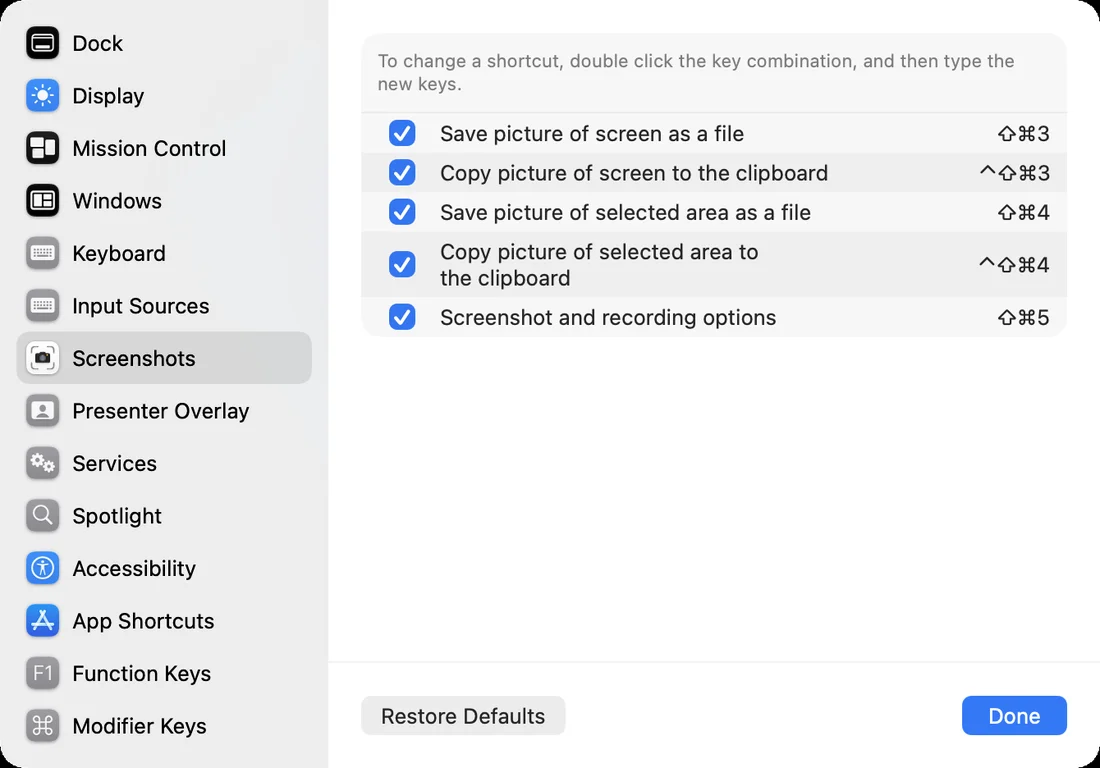
Task: Select the Windows category label
Action: [x=117, y=201]
